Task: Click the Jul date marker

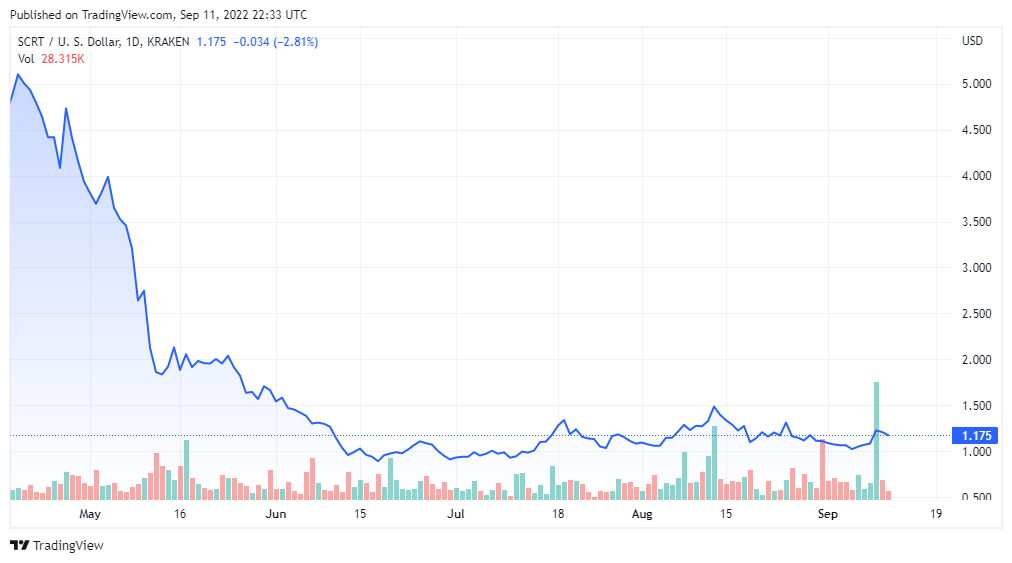Action: (456, 514)
